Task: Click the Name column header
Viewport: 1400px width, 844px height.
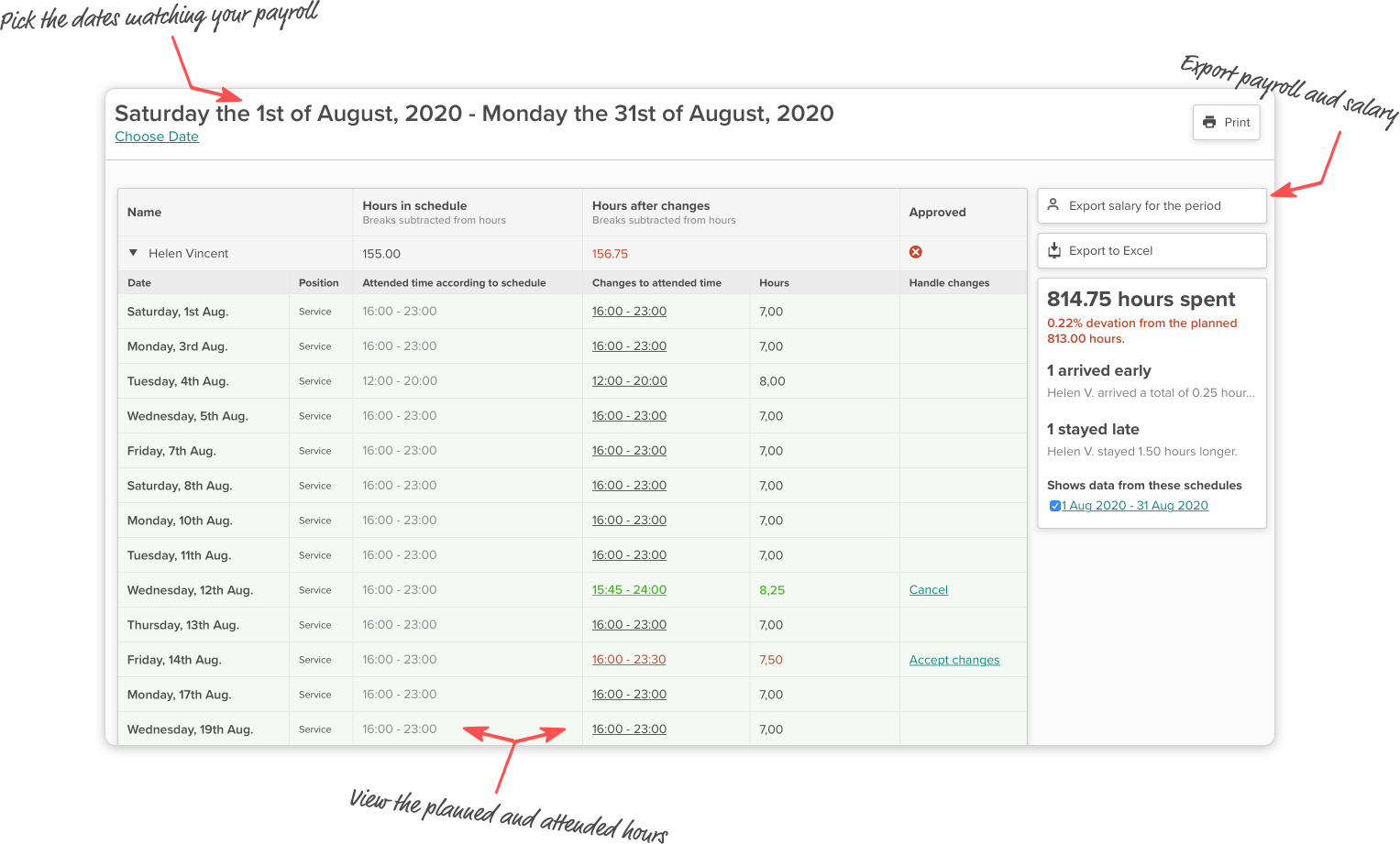Action: coord(144,212)
